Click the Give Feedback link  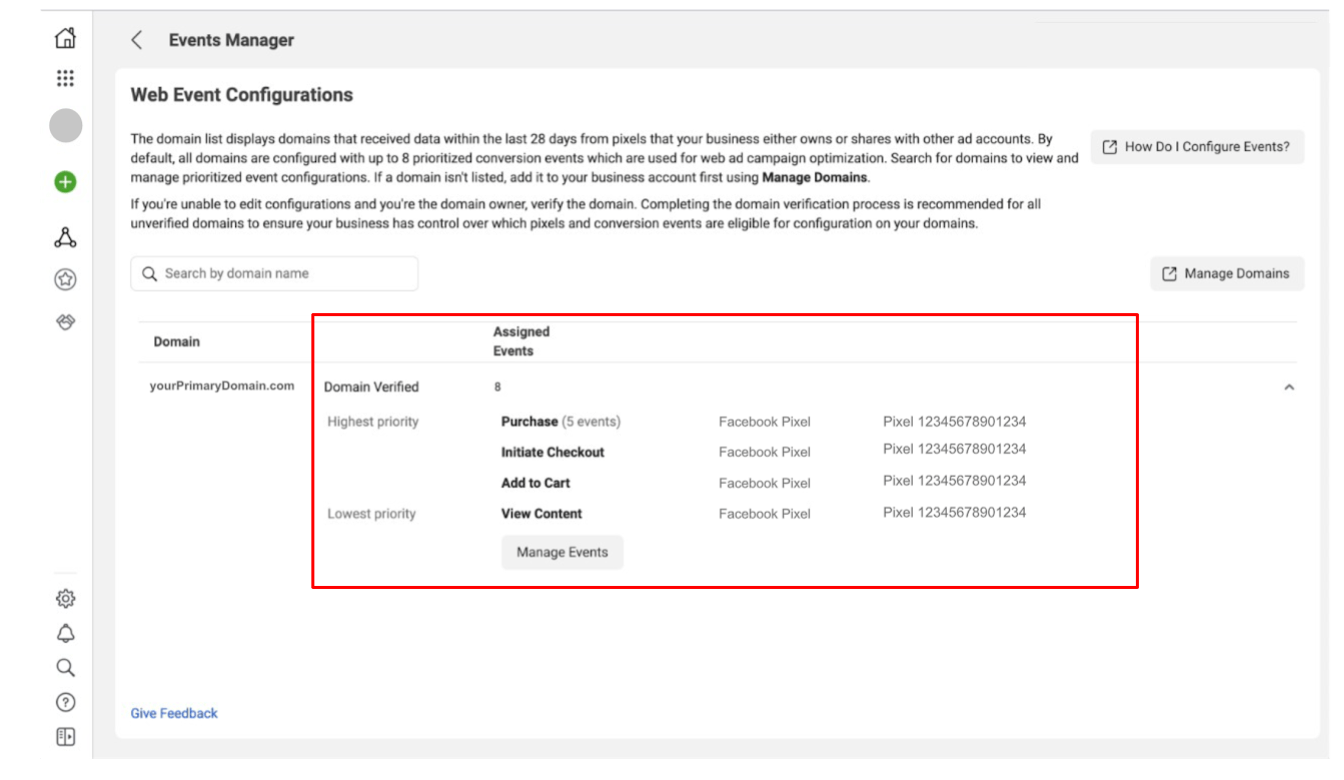point(174,713)
